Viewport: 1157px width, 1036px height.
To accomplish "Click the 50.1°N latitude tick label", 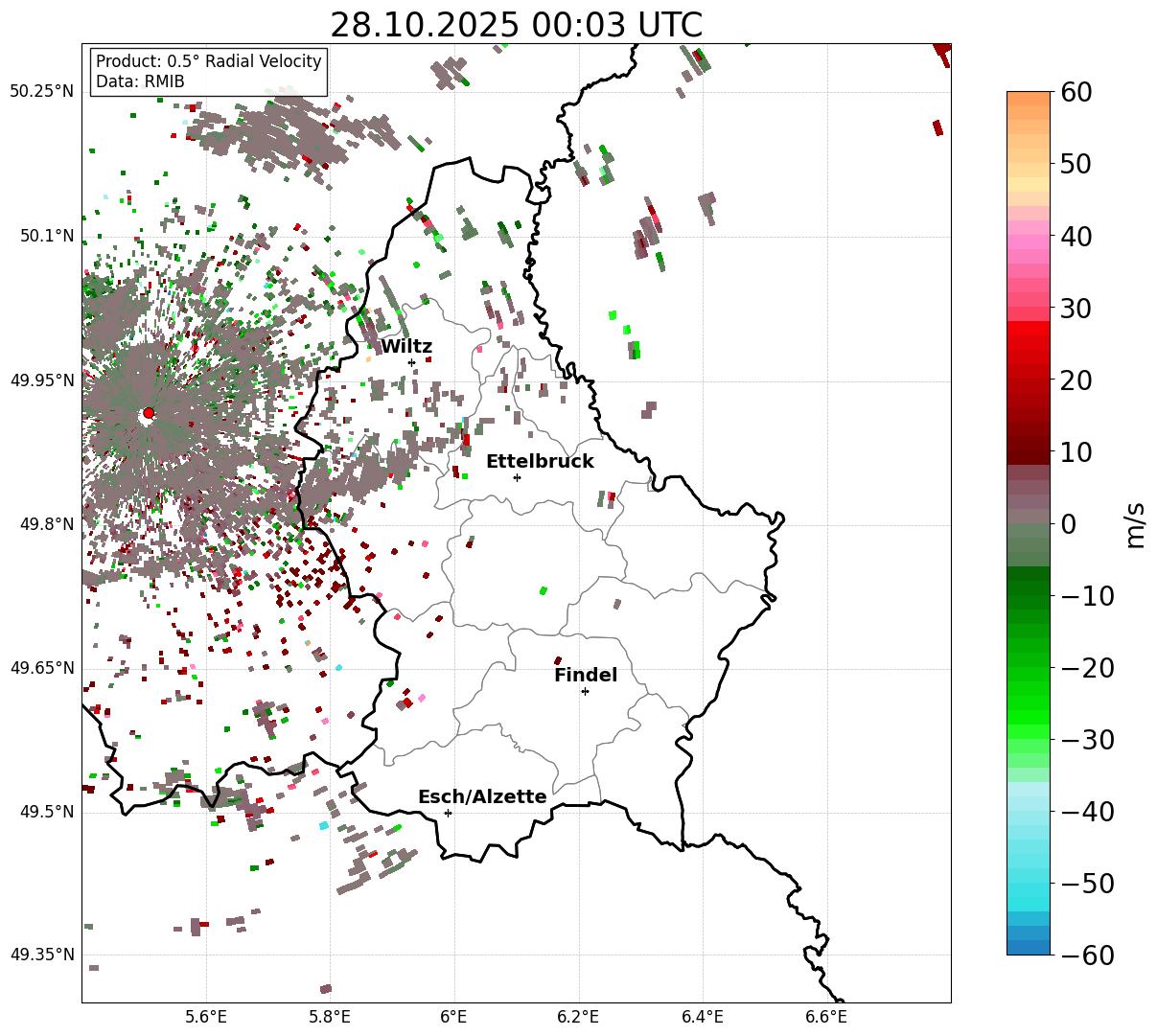I will 47,236.
